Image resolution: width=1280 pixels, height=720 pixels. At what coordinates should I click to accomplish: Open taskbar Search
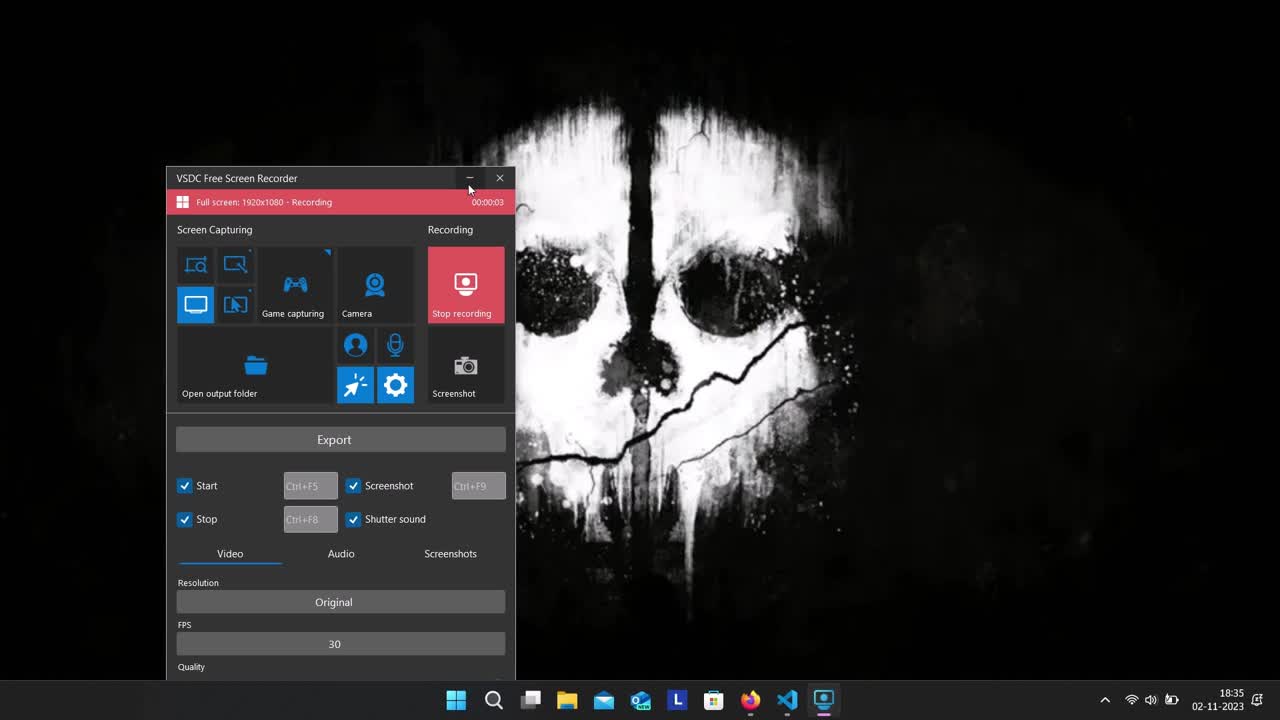coord(493,700)
